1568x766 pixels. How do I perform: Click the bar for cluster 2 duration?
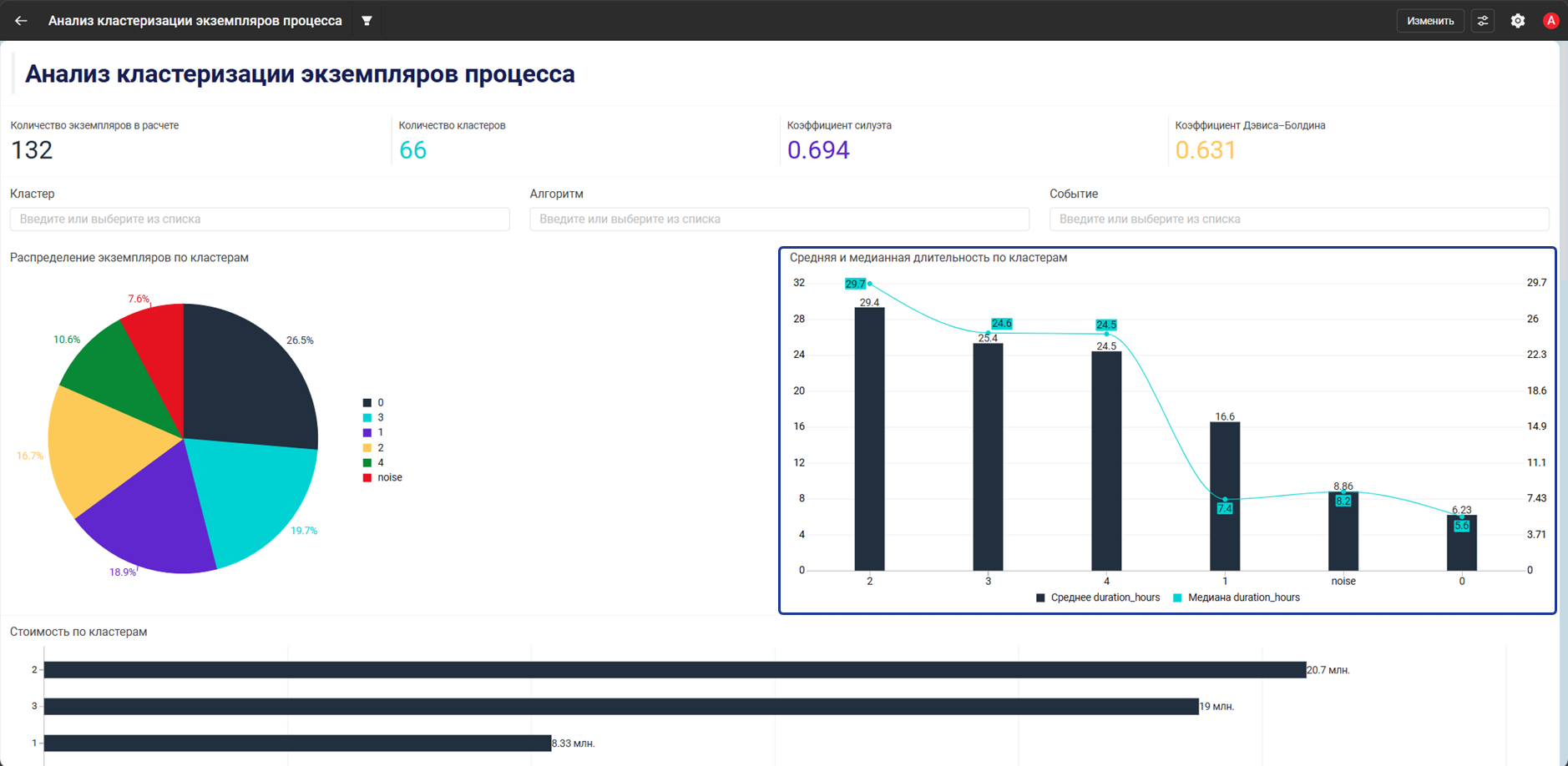pyautogui.click(x=869, y=439)
